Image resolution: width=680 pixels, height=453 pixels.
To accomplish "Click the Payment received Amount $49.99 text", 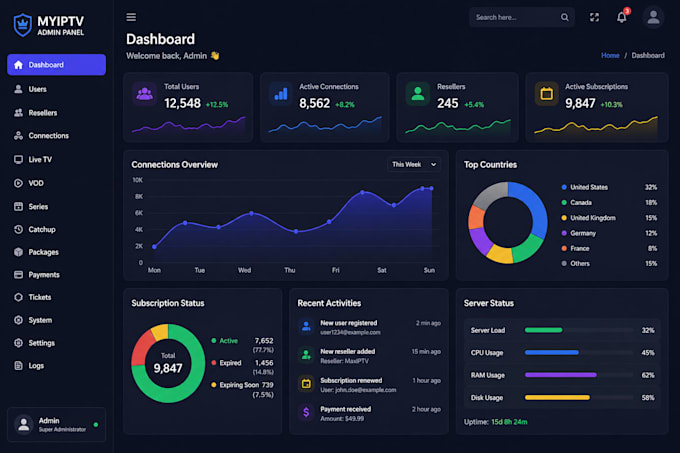I will point(342,419).
